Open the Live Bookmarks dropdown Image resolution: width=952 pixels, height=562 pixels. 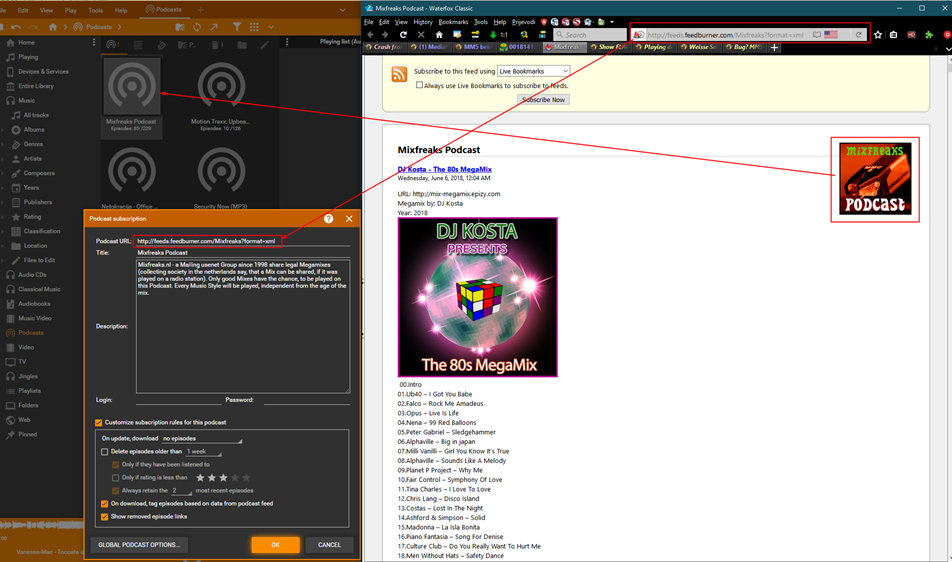click(534, 71)
